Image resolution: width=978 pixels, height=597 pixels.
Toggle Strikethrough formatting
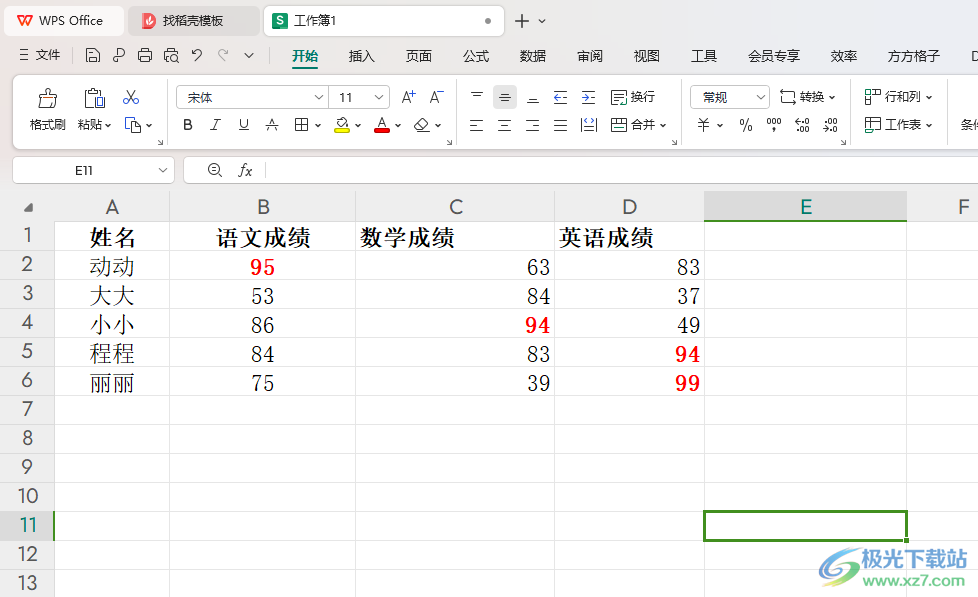272,125
